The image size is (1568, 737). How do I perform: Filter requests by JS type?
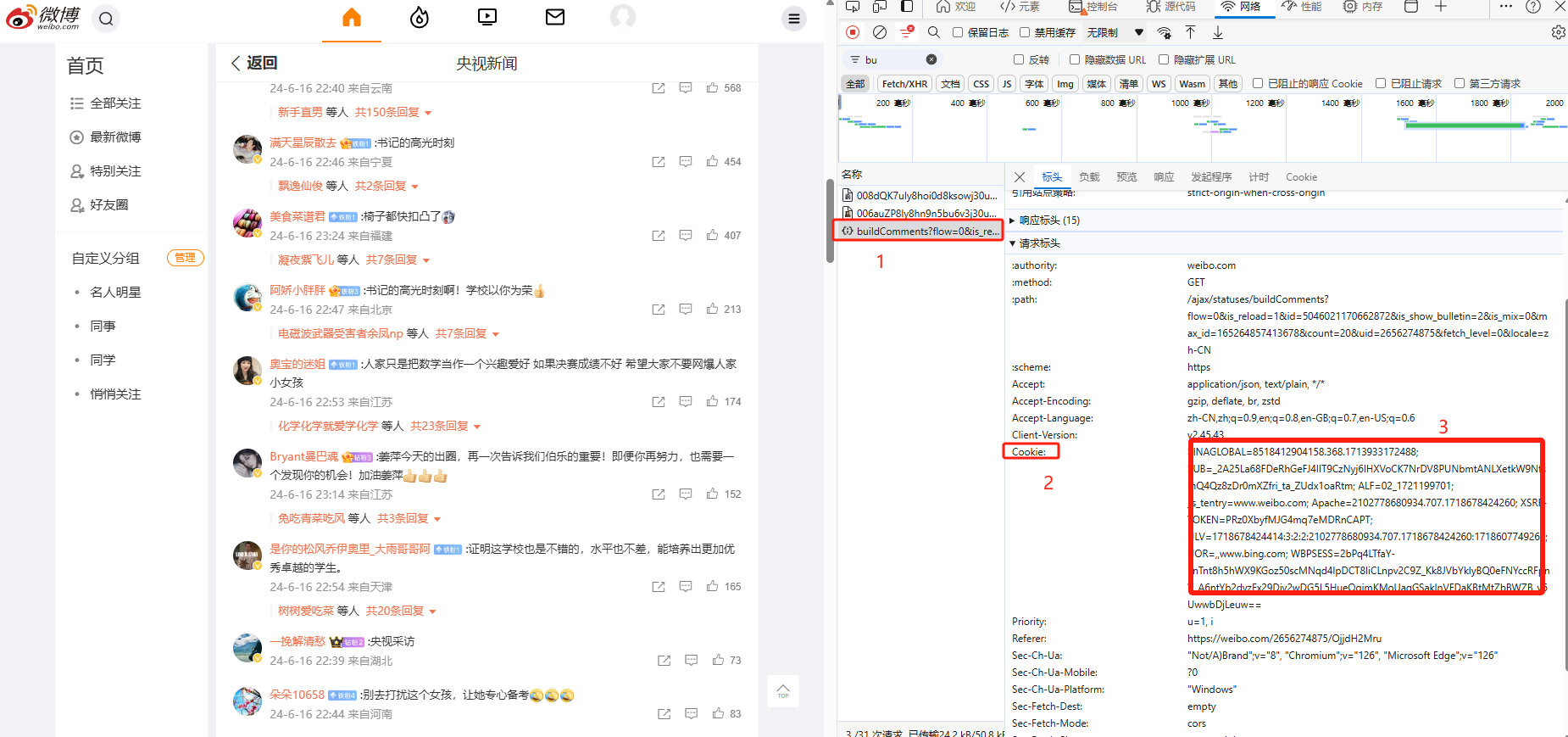pyautogui.click(x=1006, y=84)
